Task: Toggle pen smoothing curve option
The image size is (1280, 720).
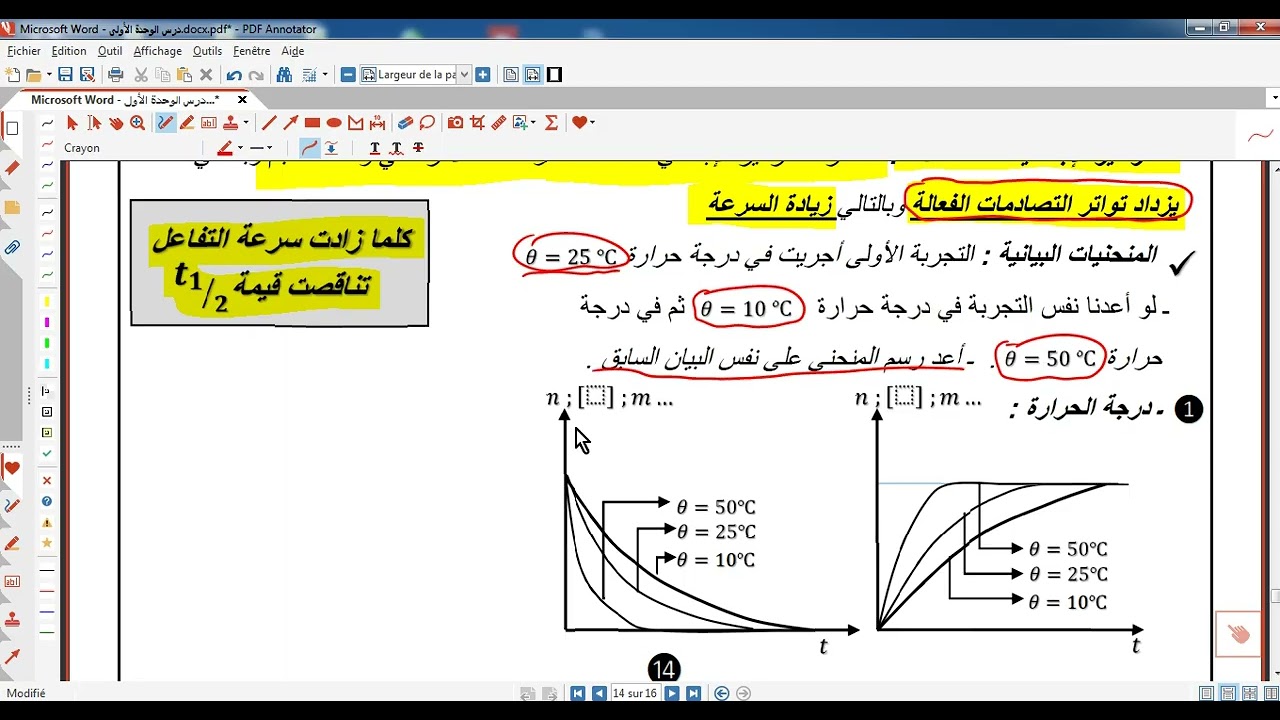Action: coord(310,148)
